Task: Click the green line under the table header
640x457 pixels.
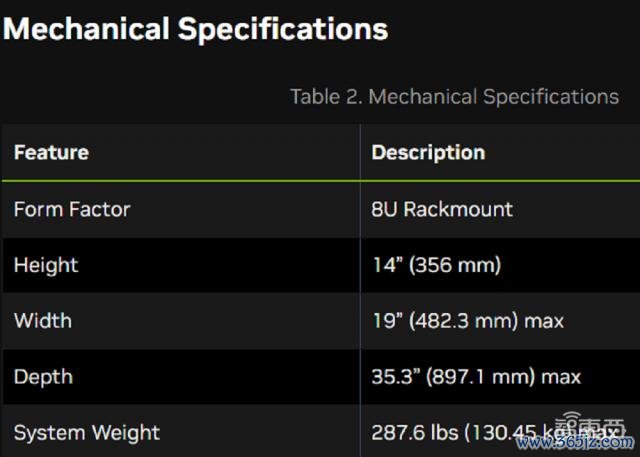Action: pos(321,180)
